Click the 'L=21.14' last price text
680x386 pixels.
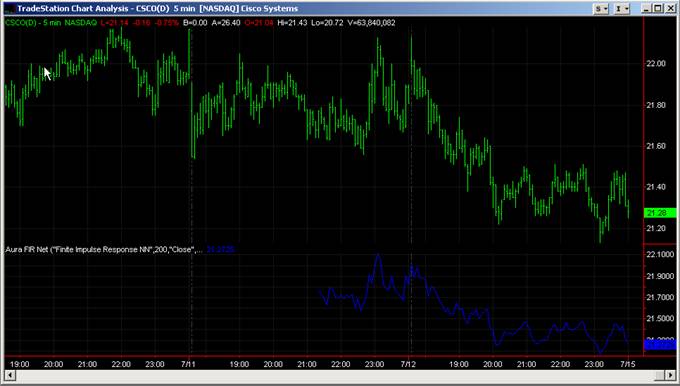click(114, 23)
